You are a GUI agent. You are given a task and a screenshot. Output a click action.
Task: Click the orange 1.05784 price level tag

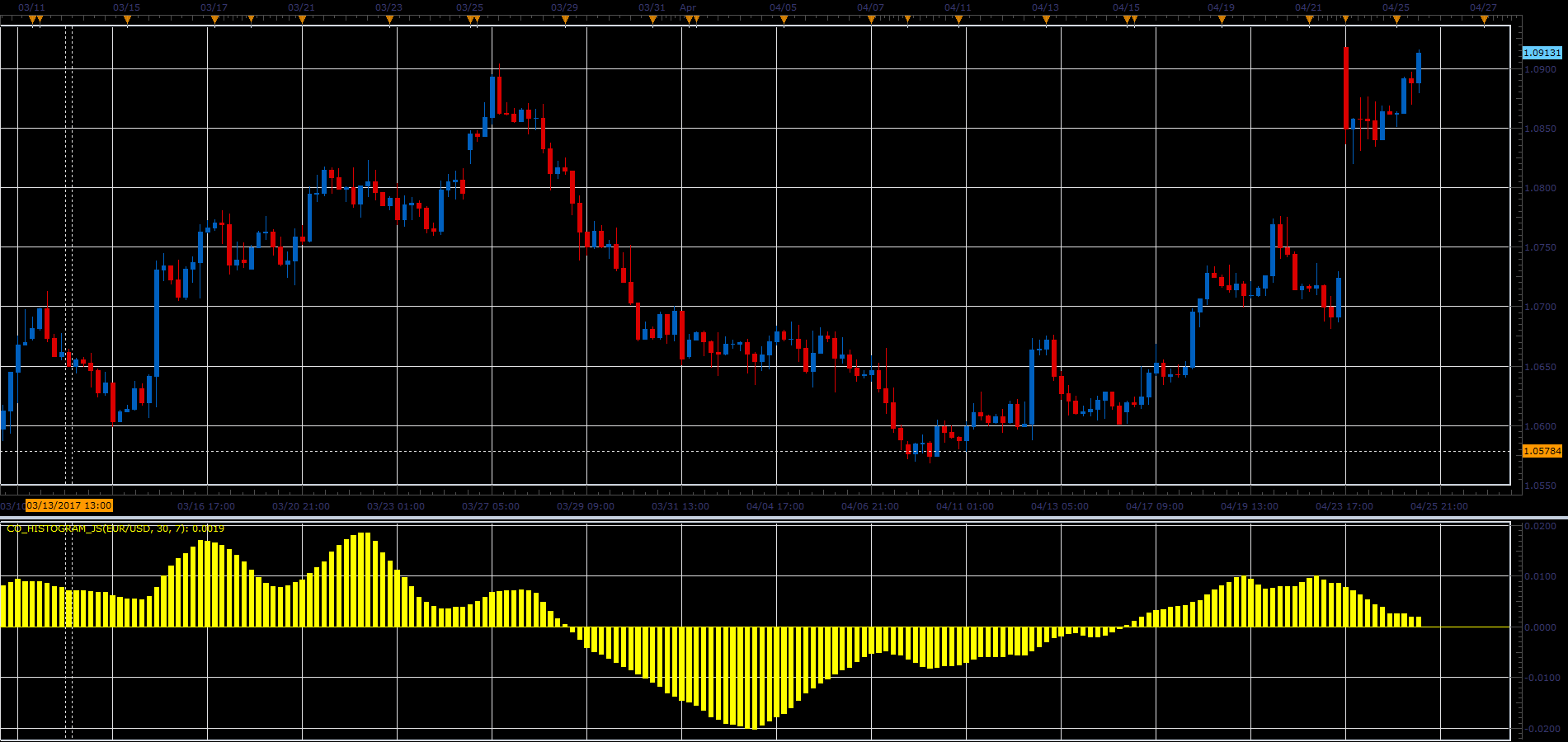click(1542, 451)
